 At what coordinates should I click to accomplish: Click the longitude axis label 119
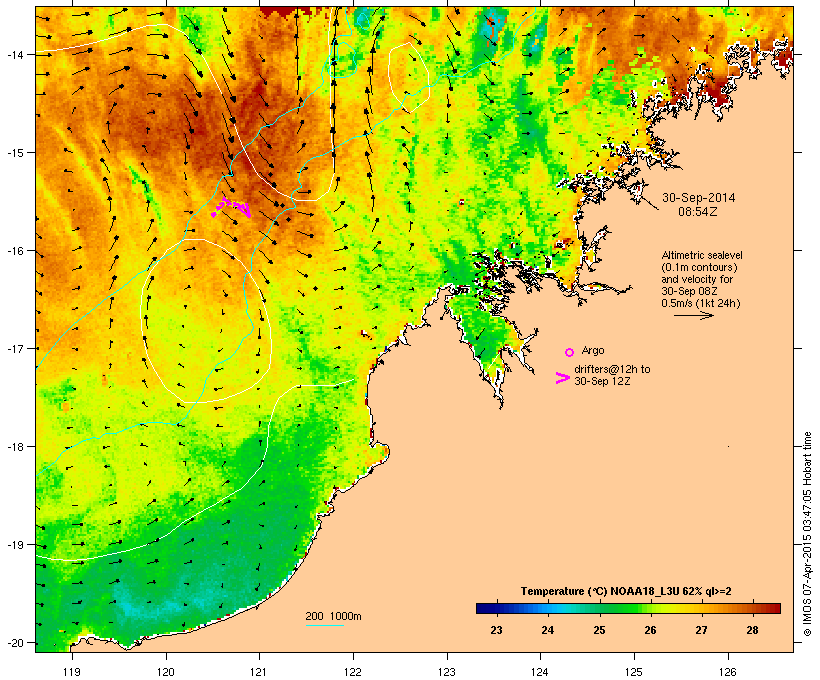point(72,672)
